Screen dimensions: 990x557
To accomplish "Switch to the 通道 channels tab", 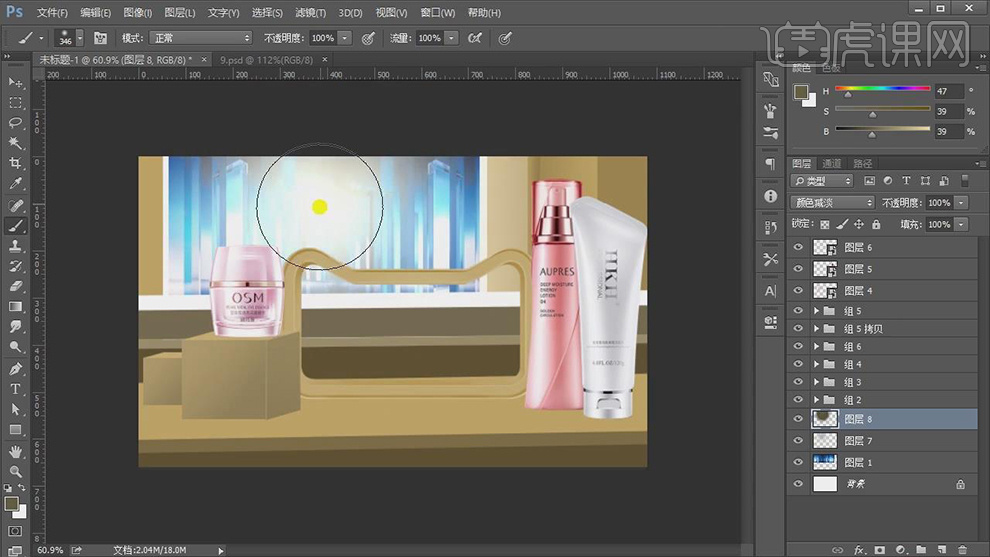I will click(832, 163).
